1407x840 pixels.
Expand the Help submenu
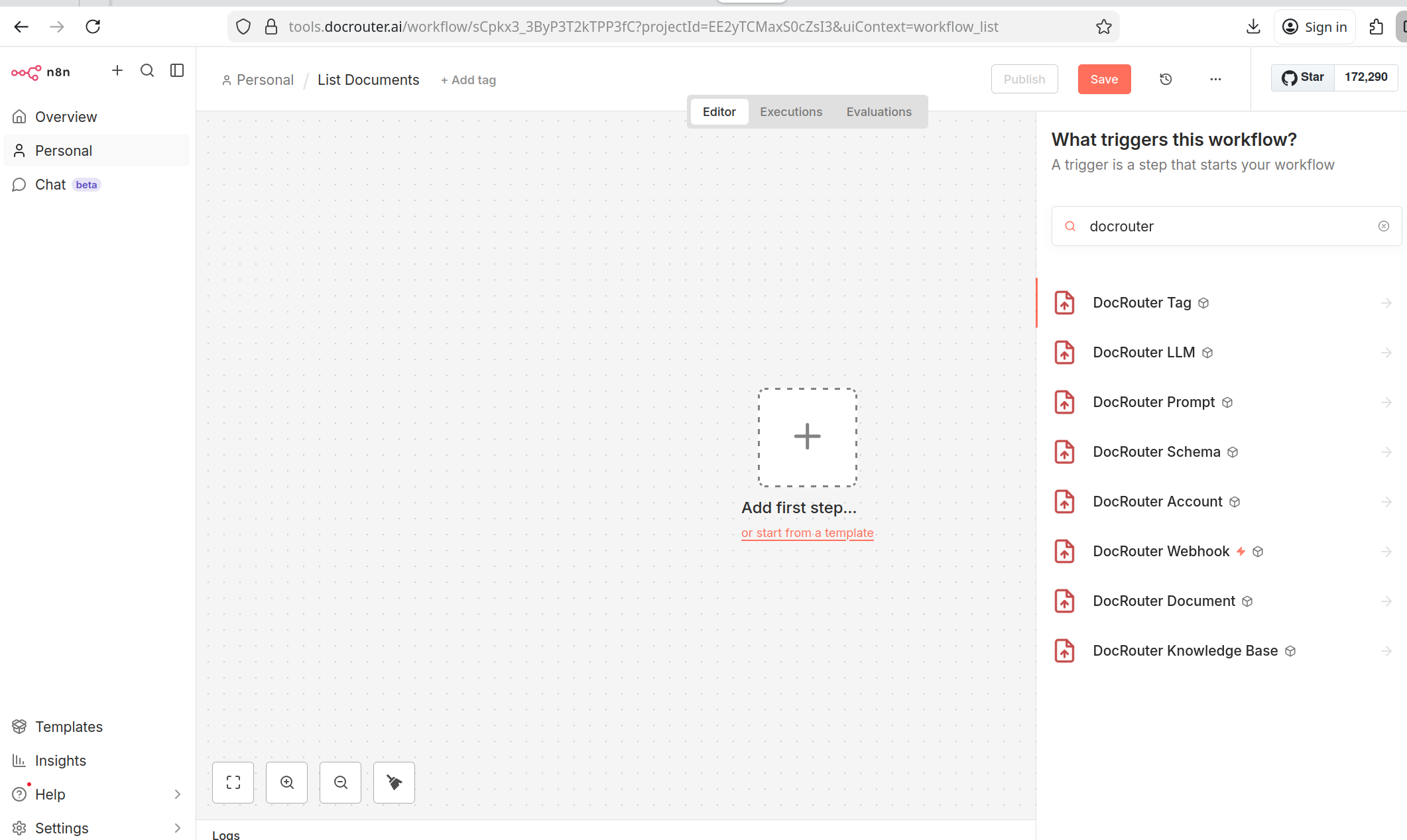pyautogui.click(x=177, y=794)
